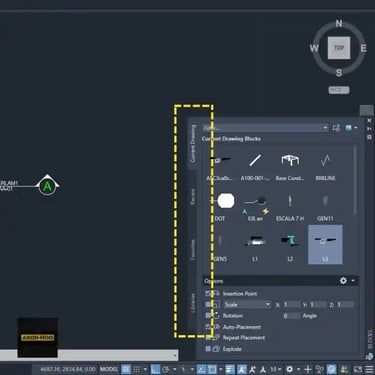Toggle object snap tracking icon

tap(201, 369)
